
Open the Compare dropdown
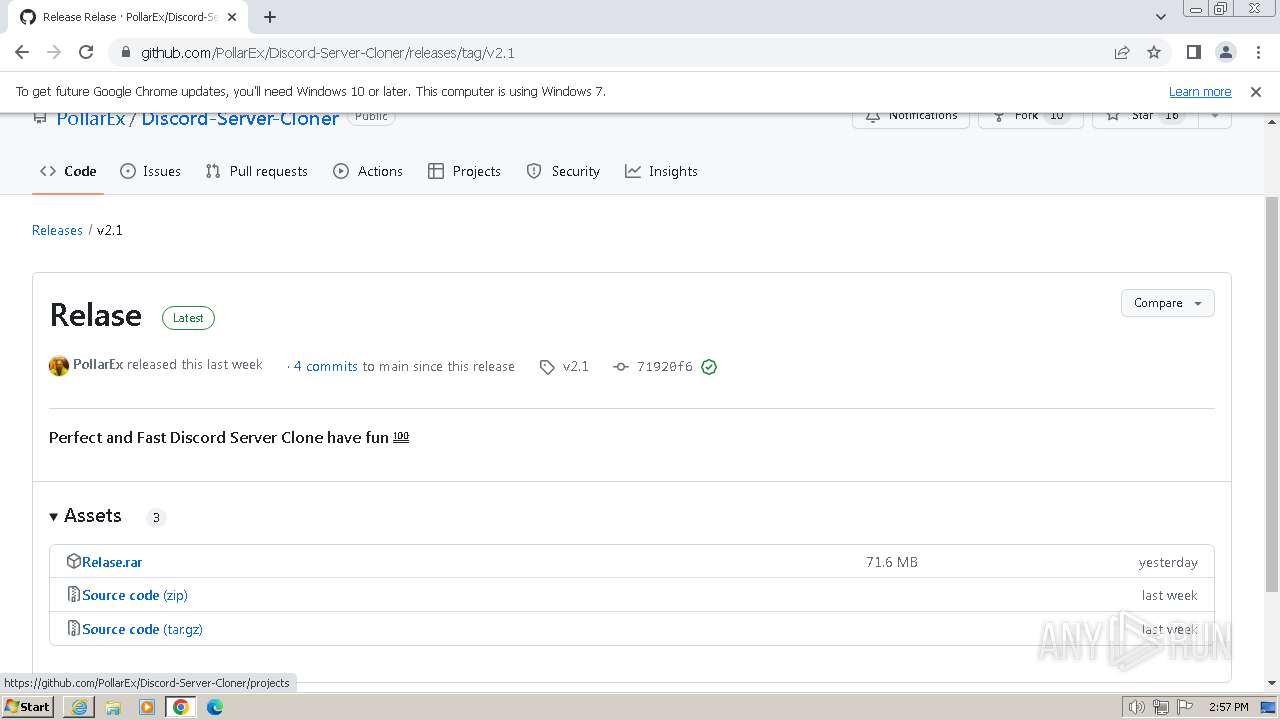click(x=1167, y=303)
